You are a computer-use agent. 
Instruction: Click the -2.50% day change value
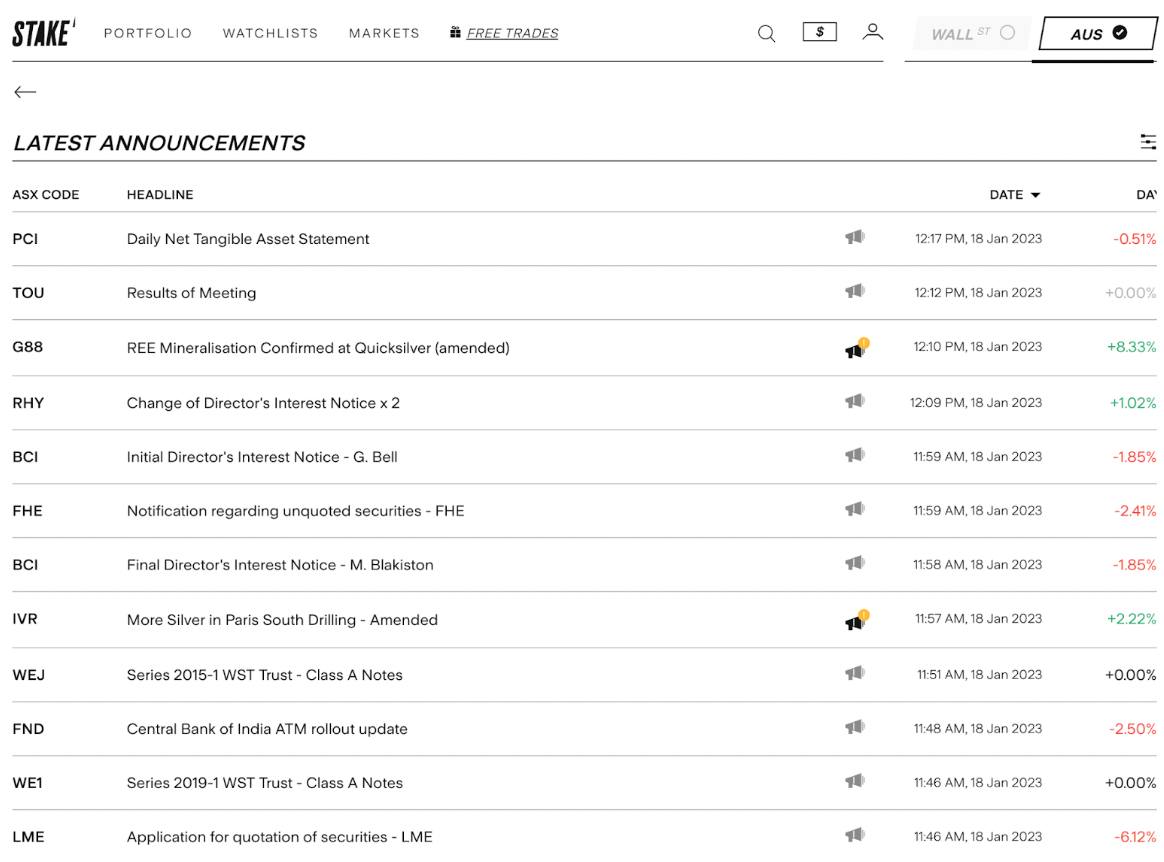point(1133,729)
